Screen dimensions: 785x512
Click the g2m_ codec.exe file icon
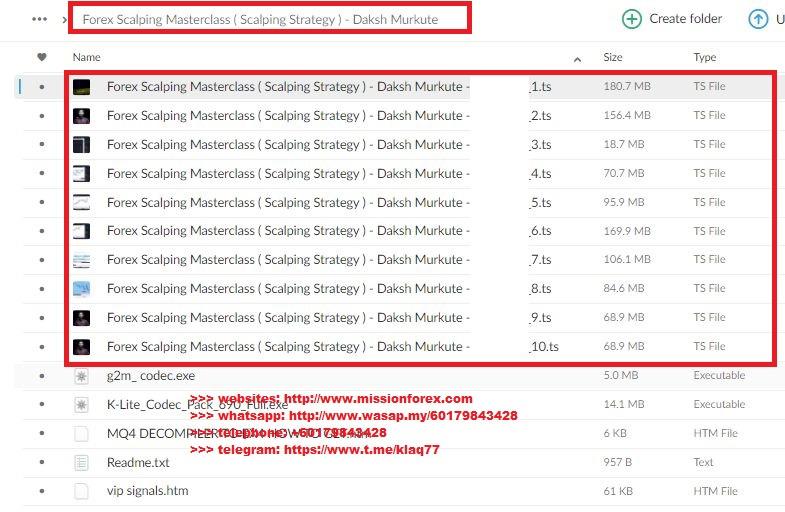[x=82, y=376]
